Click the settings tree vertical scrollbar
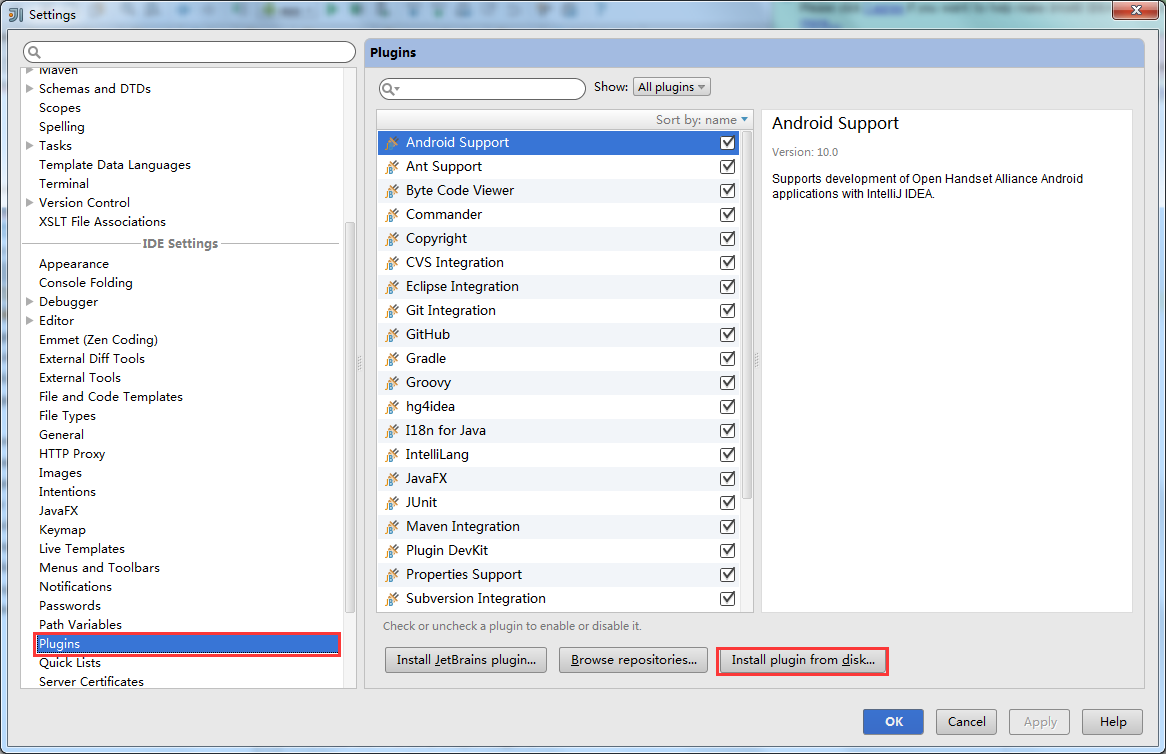 (x=350, y=416)
